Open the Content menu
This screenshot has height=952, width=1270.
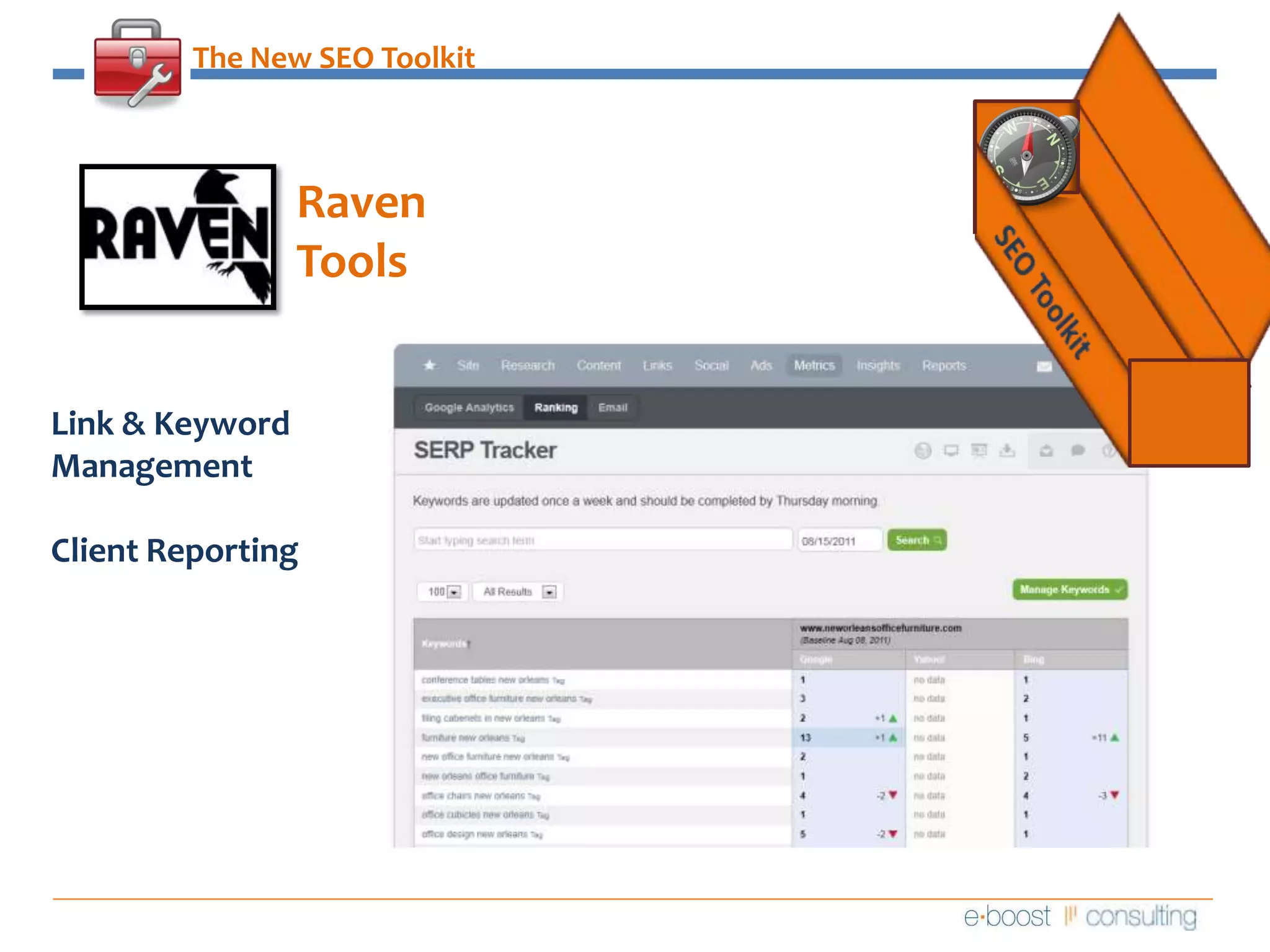(x=598, y=366)
